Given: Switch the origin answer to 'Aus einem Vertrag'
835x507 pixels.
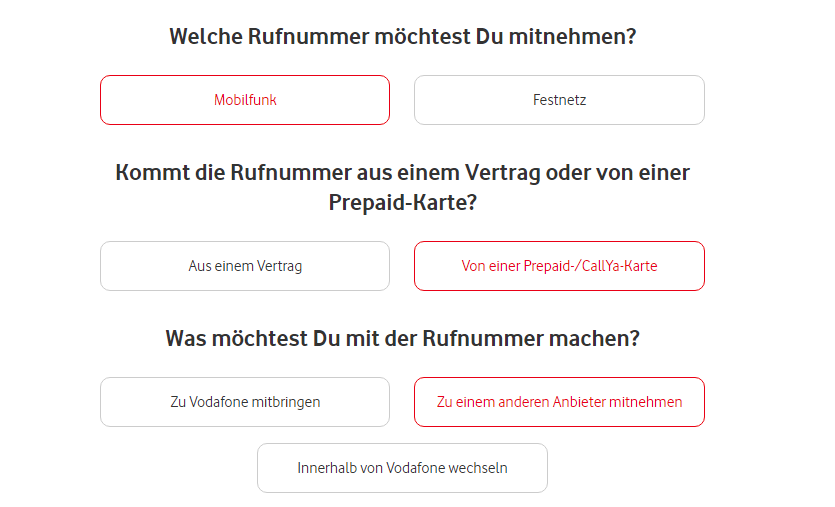Looking at the screenshot, I should pos(245,266).
